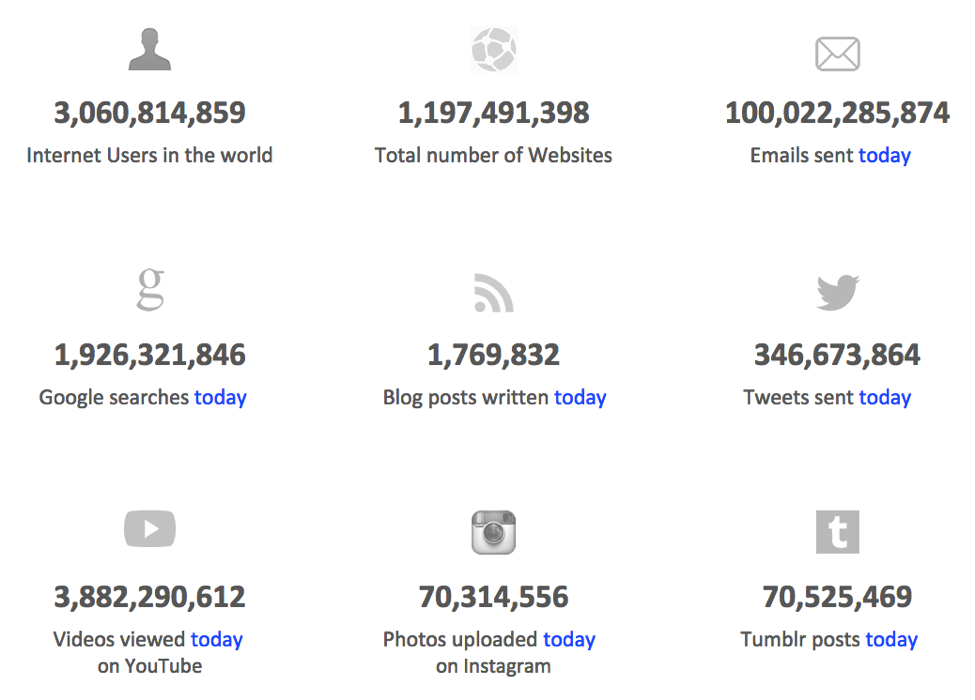
Task: Click the Google 'g' logo icon
Action: tap(150, 289)
